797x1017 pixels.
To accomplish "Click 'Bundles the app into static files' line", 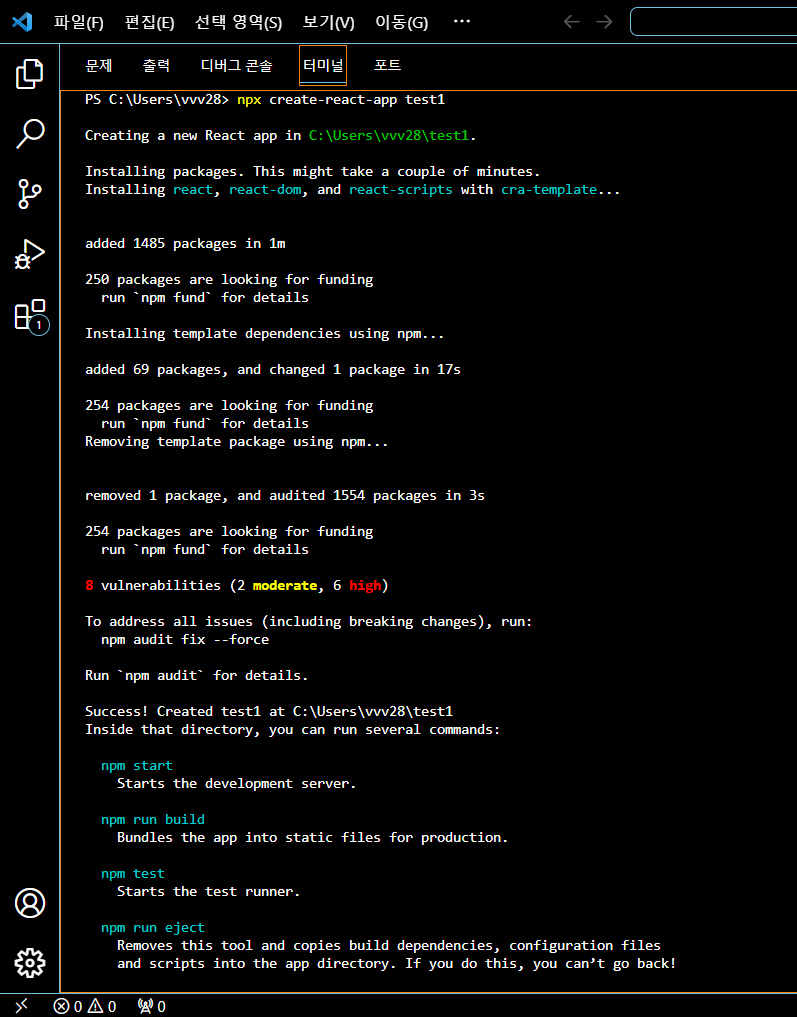I will click(x=313, y=837).
